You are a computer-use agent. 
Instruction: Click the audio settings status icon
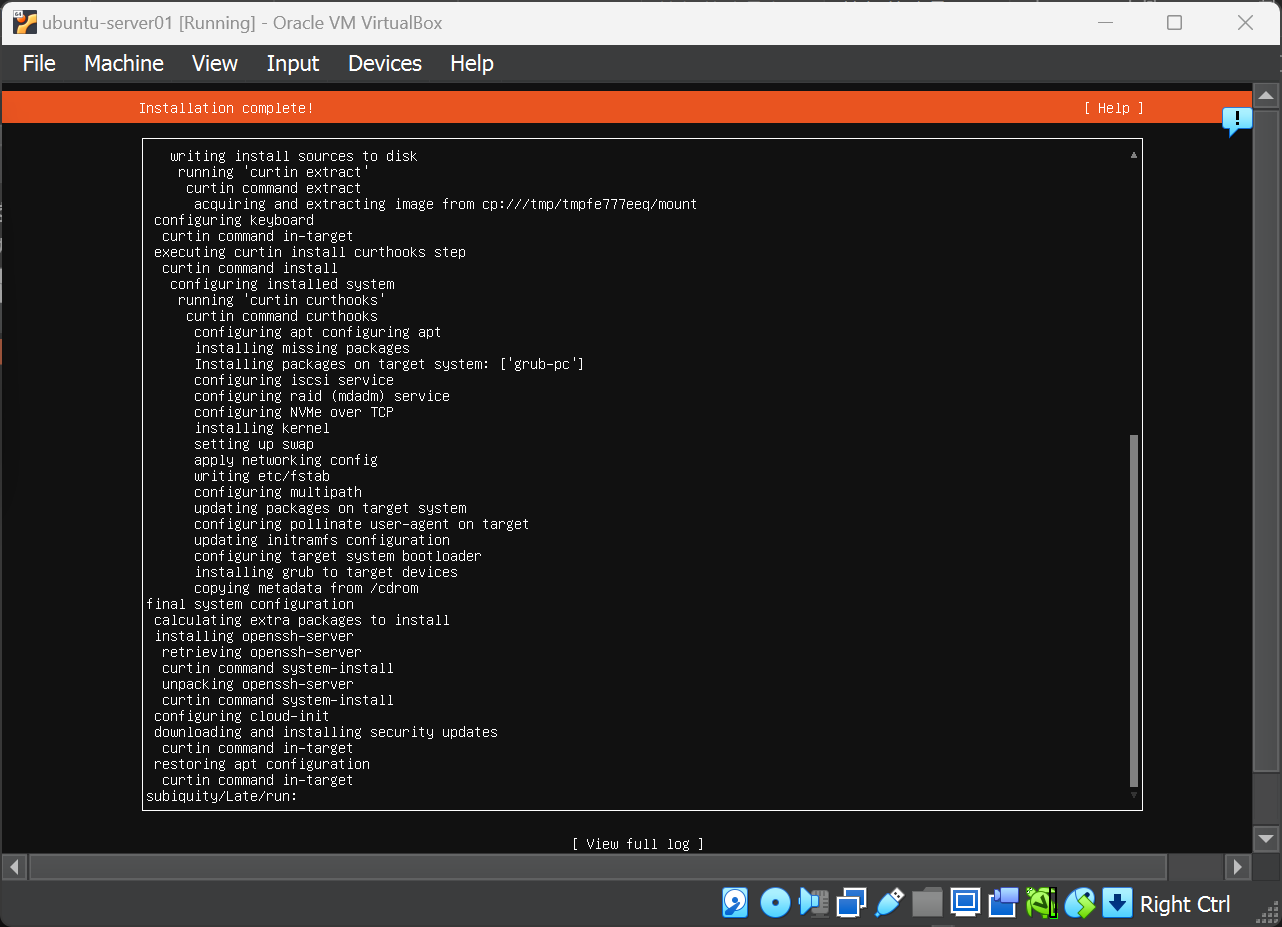[x=813, y=903]
